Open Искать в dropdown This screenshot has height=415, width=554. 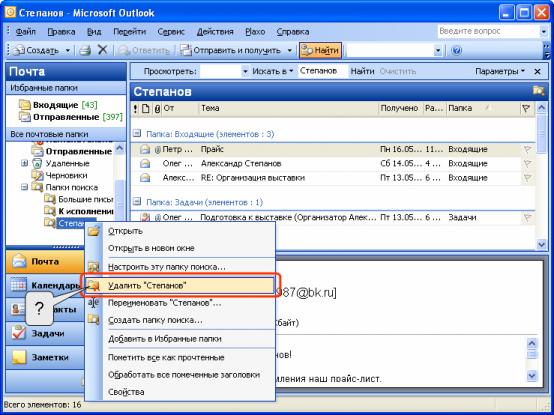click(273, 71)
